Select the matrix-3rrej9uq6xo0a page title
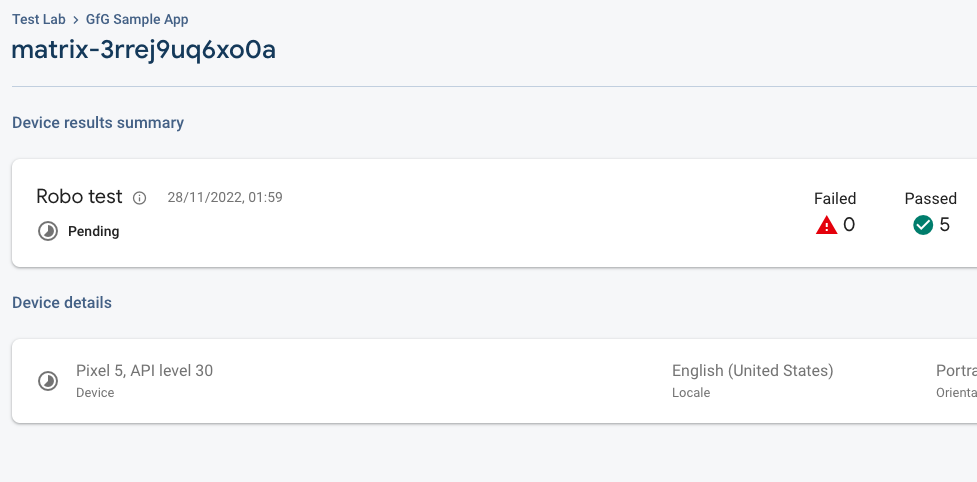The image size is (977, 482). coord(143,51)
